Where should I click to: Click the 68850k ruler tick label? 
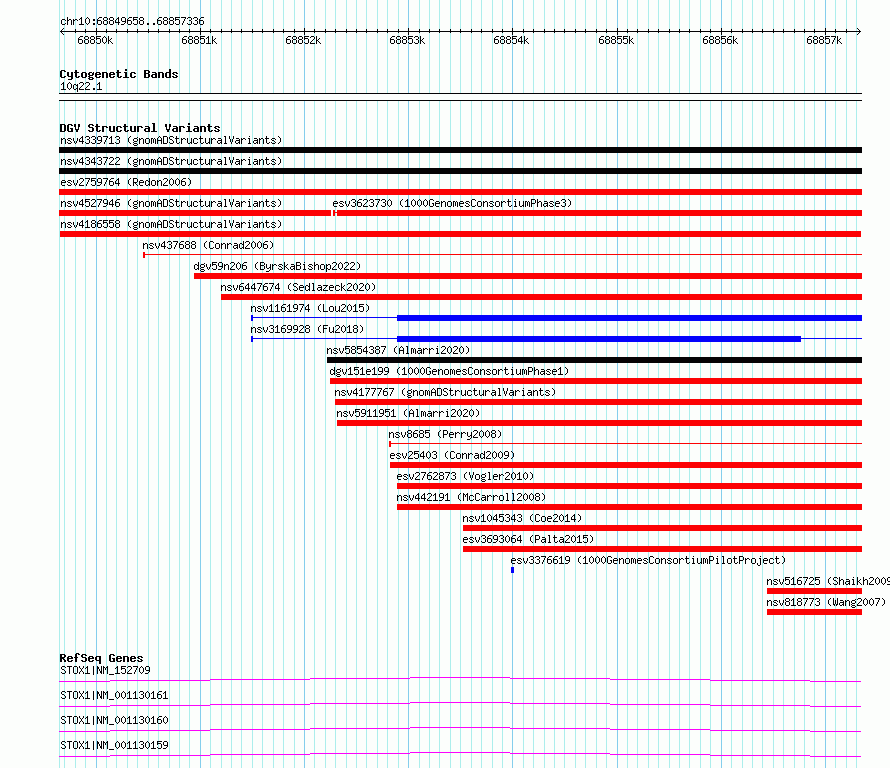pyautogui.click(x=95, y=40)
